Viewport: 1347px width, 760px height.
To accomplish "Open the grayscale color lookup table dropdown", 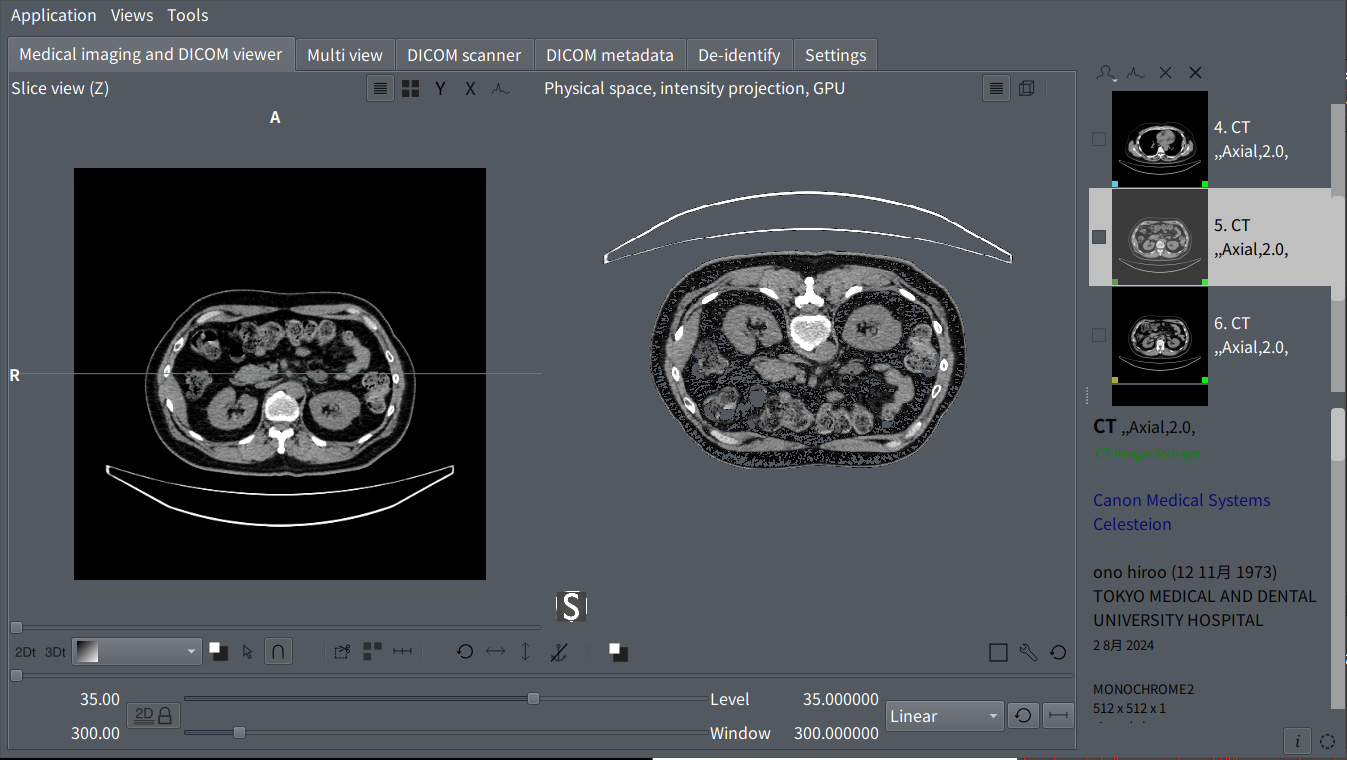I will tap(138, 652).
